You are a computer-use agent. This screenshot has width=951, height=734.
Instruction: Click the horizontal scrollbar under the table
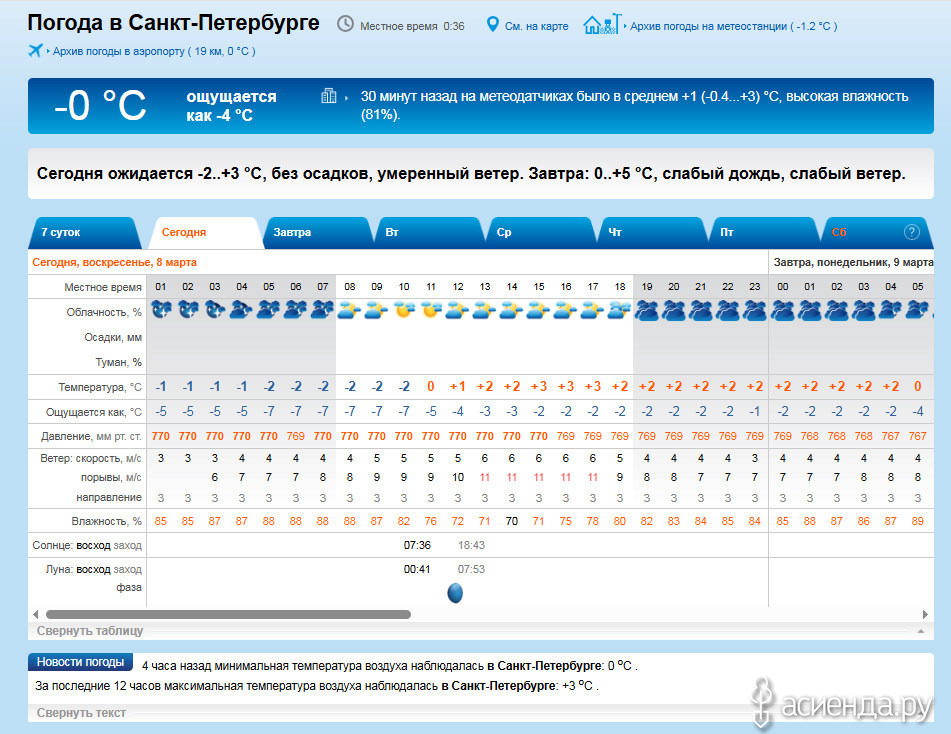pyautogui.click(x=228, y=614)
